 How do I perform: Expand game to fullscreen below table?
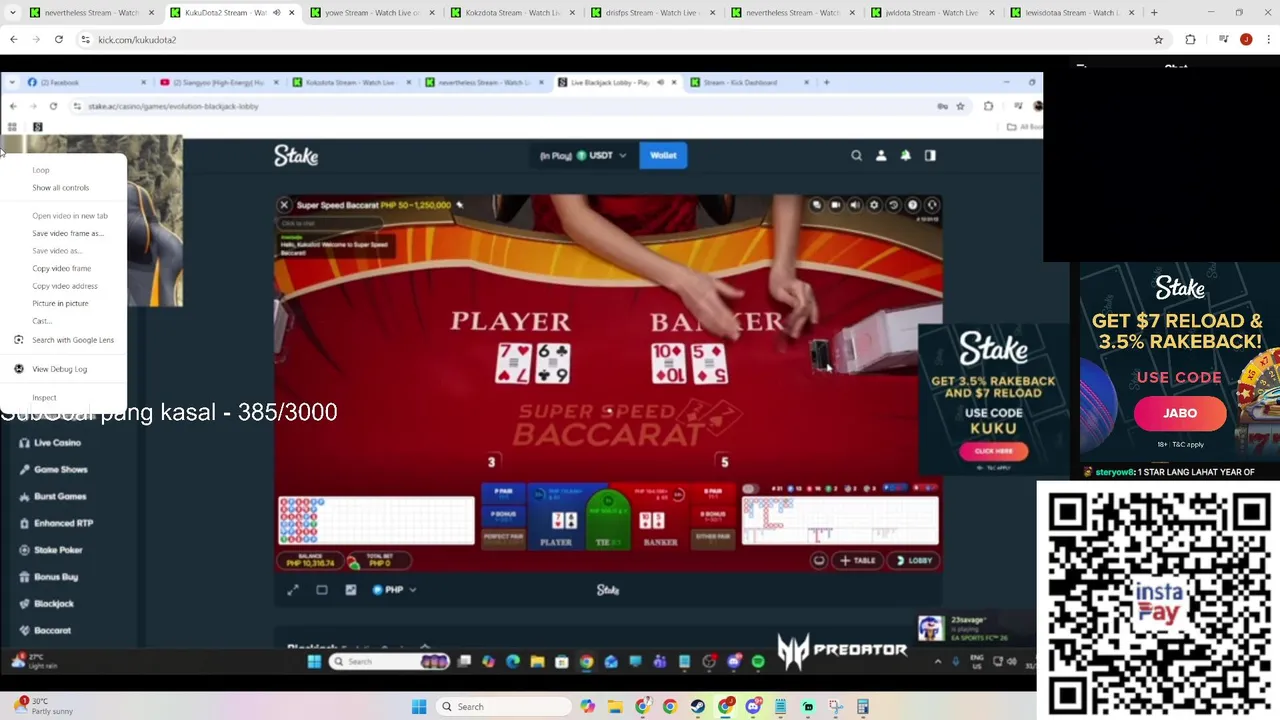[293, 590]
